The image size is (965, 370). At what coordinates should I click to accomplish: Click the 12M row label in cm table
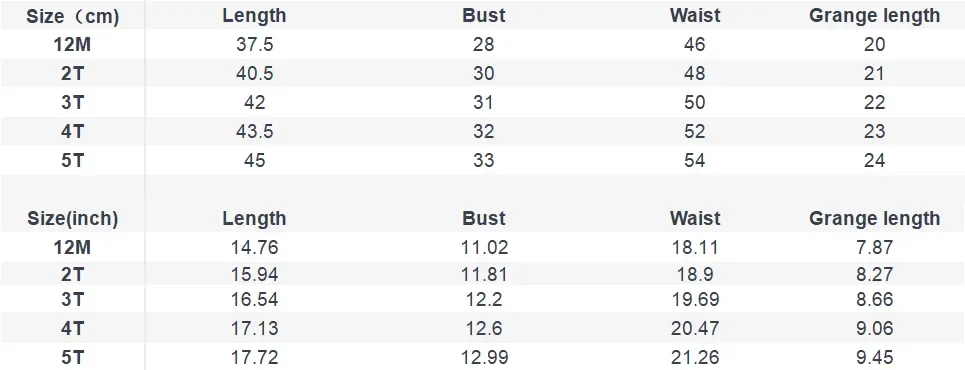pyautogui.click(x=72, y=44)
